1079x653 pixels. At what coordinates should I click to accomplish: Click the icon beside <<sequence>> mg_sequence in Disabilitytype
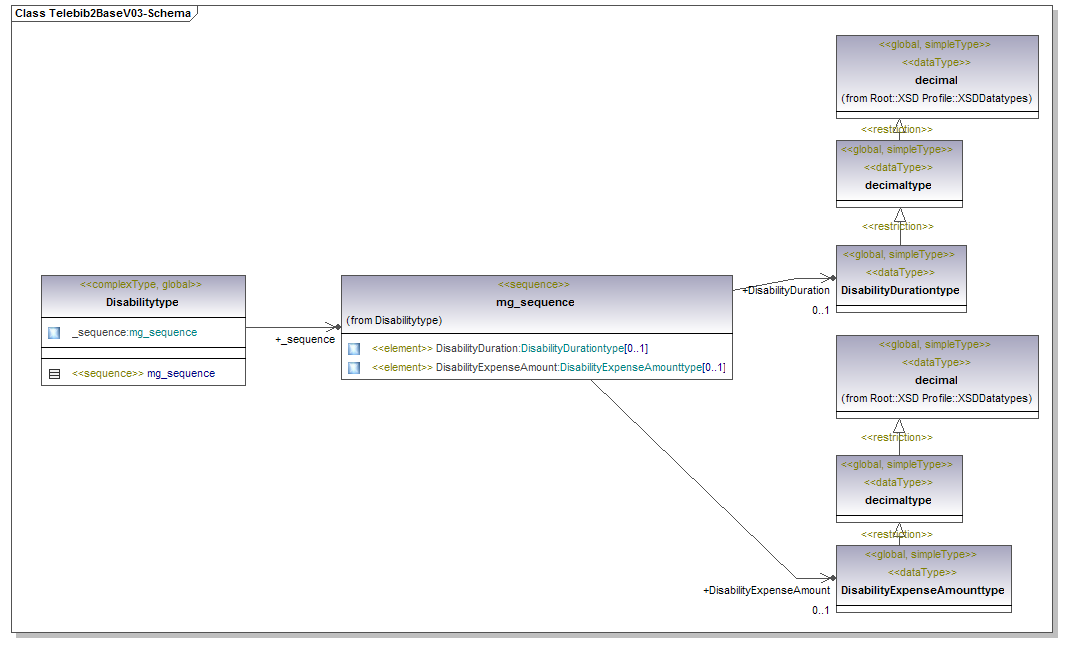pos(54,373)
